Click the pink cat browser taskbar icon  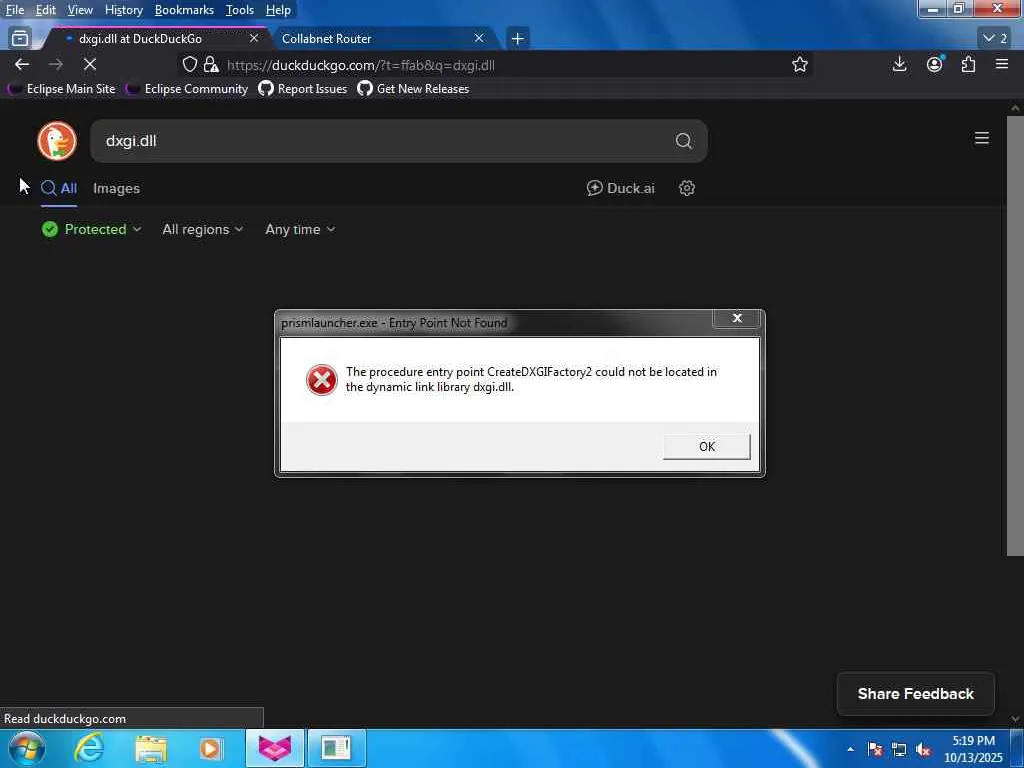(275, 748)
